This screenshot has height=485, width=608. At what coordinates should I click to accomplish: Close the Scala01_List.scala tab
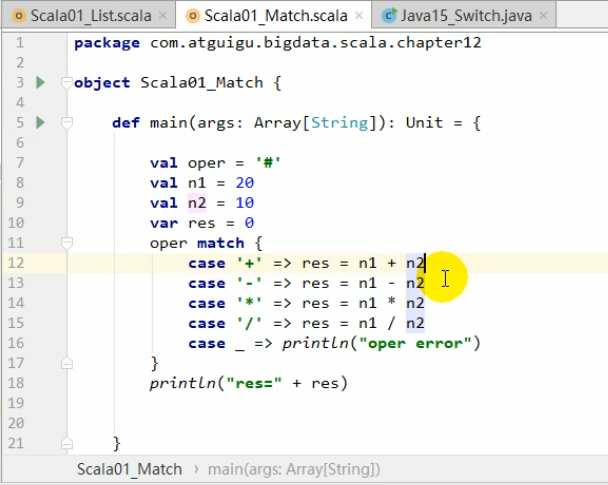(x=163, y=16)
